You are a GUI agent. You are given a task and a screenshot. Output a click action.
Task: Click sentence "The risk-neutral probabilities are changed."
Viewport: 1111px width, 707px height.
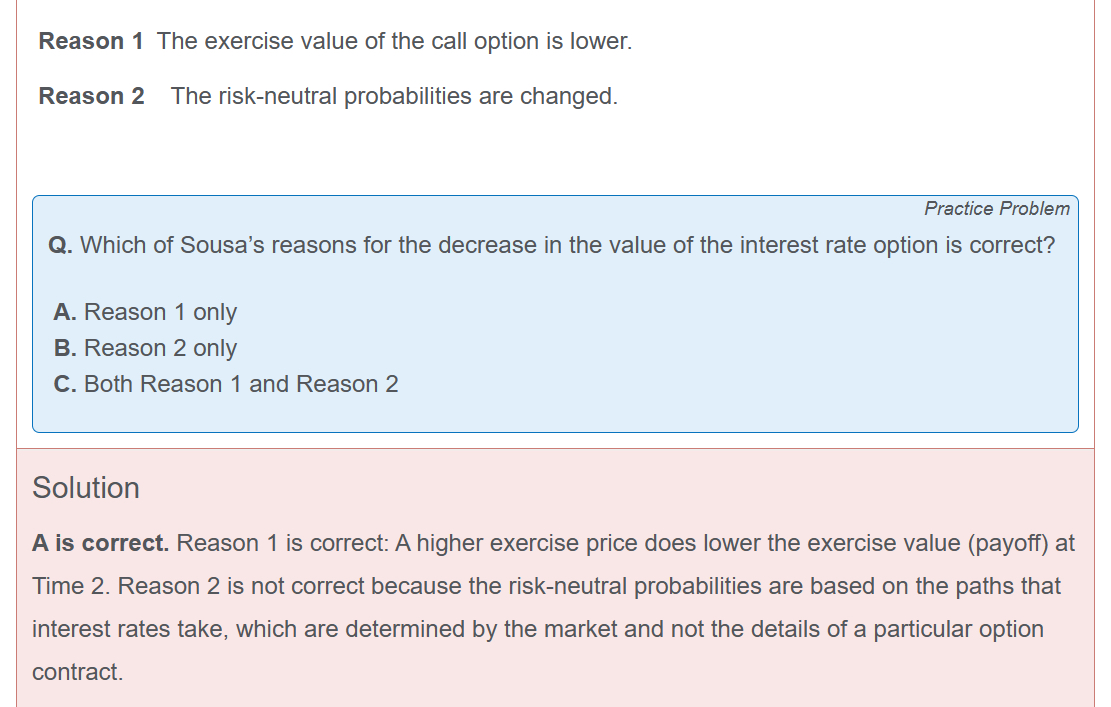[394, 96]
